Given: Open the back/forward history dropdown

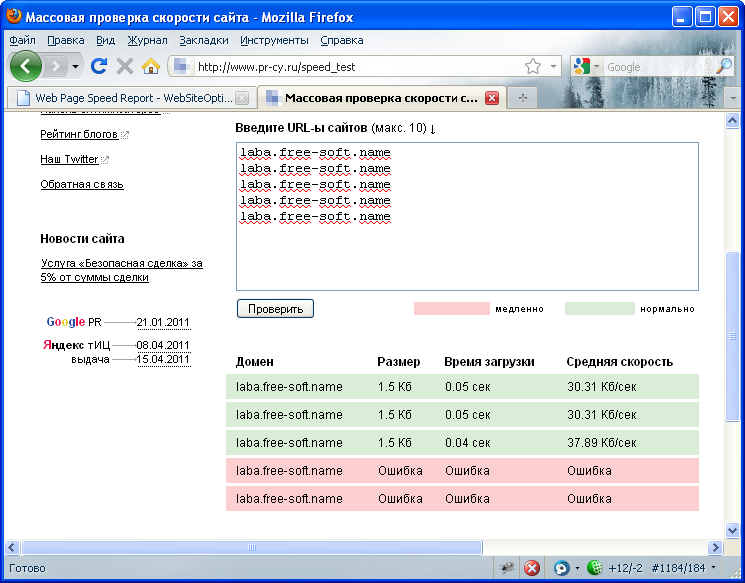Looking at the screenshot, I should pos(75,67).
